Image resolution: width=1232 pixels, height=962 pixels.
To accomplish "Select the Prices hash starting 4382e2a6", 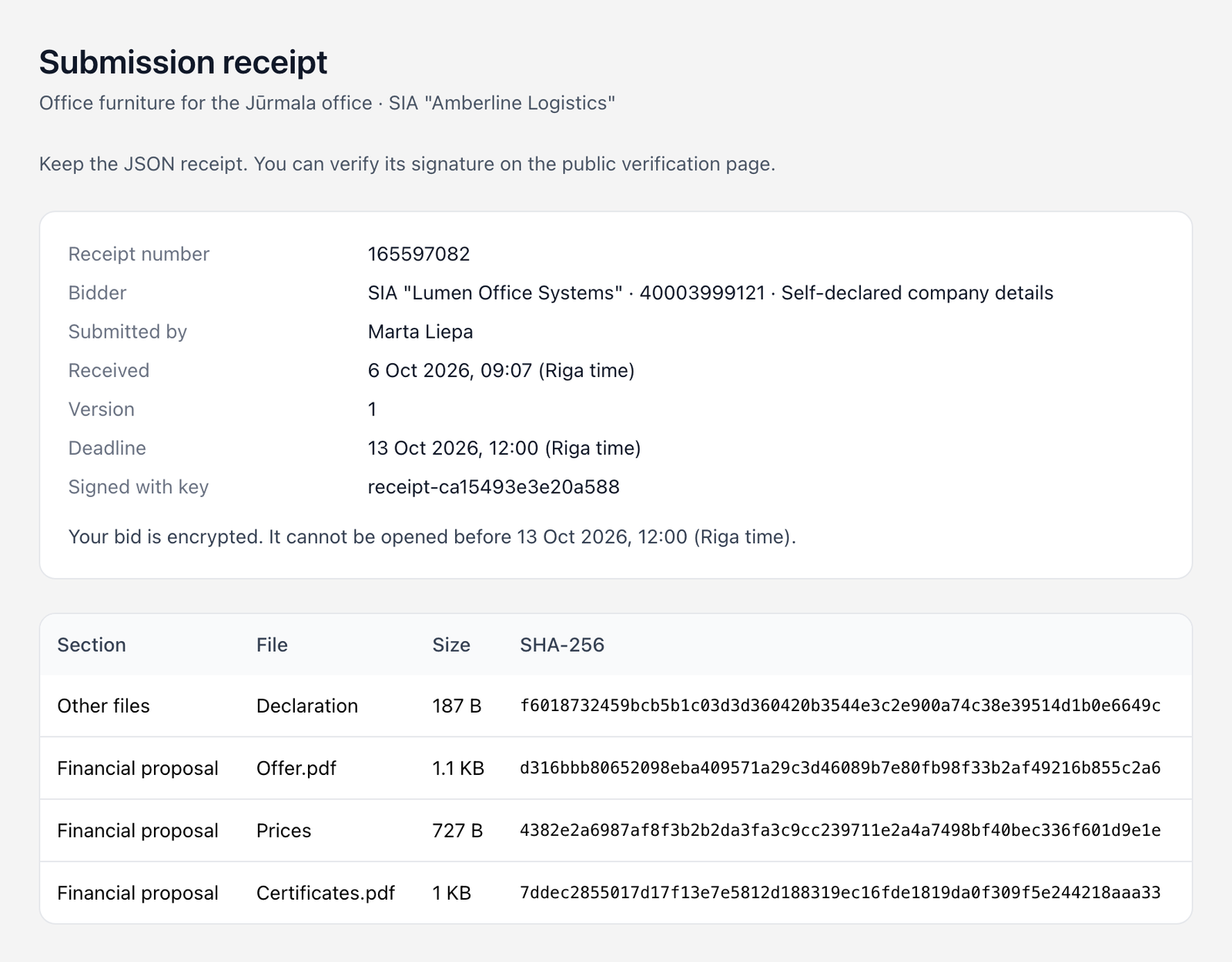I will [x=841, y=831].
